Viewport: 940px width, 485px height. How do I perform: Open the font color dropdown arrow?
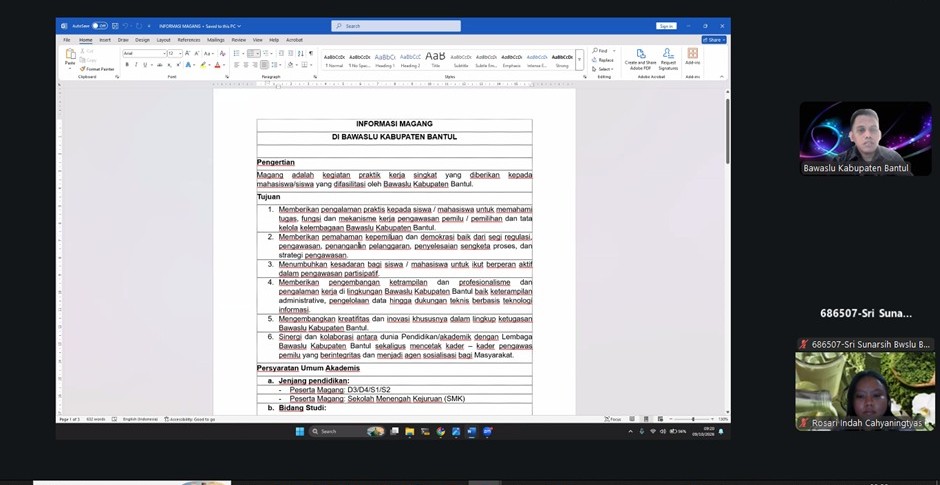pyautogui.click(x=224, y=65)
